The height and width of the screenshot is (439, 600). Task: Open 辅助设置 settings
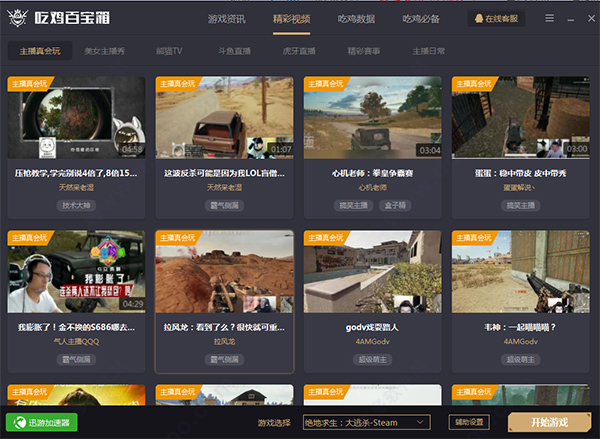pyautogui.click(x=469, y=422)
